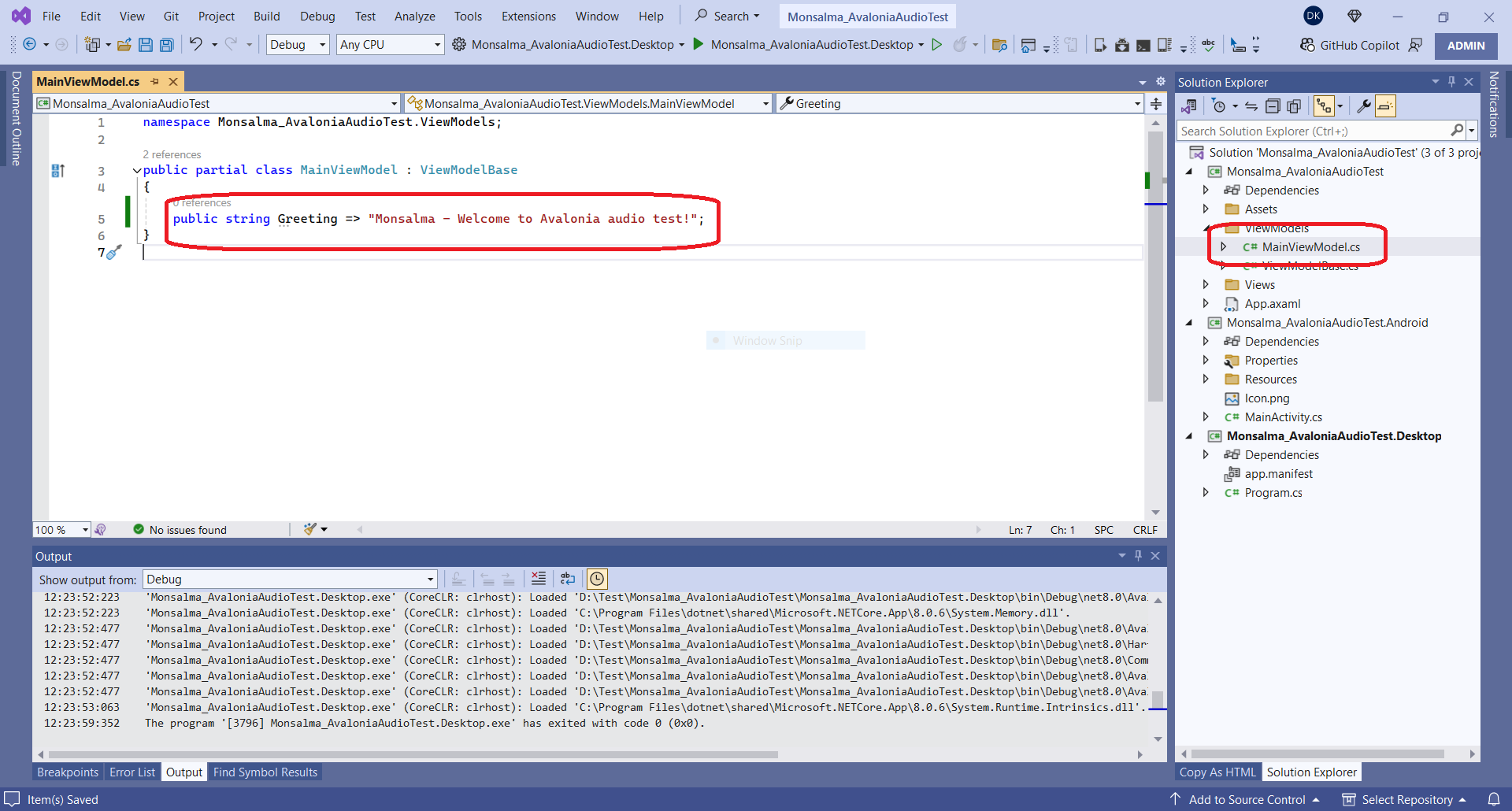Collapse the Monsalma_AvaloniaAudioTest.Android project node
Image resolution: width=1512 pixels, height=811 pixels.
[x=1189, y=322]
